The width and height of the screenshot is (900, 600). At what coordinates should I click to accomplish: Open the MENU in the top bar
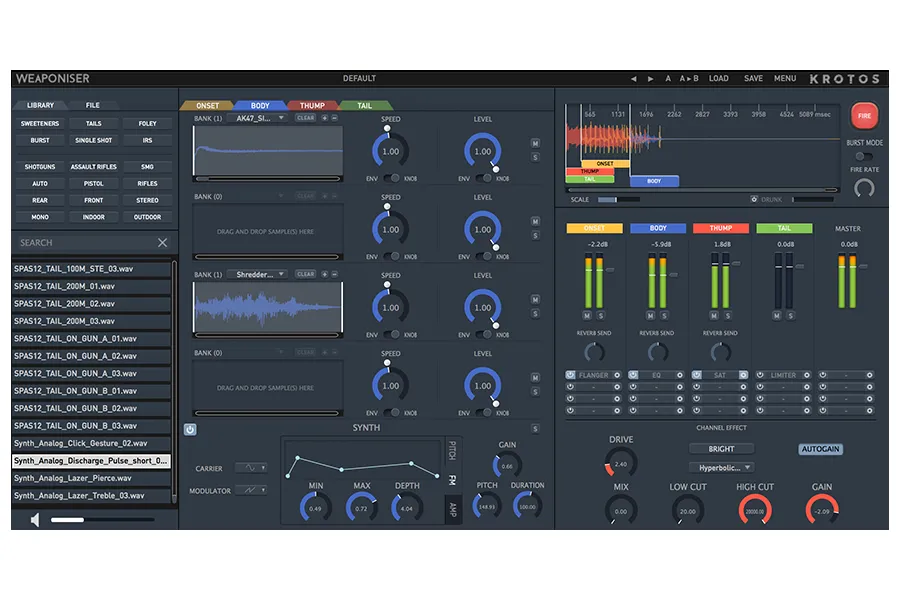(785, 79)
